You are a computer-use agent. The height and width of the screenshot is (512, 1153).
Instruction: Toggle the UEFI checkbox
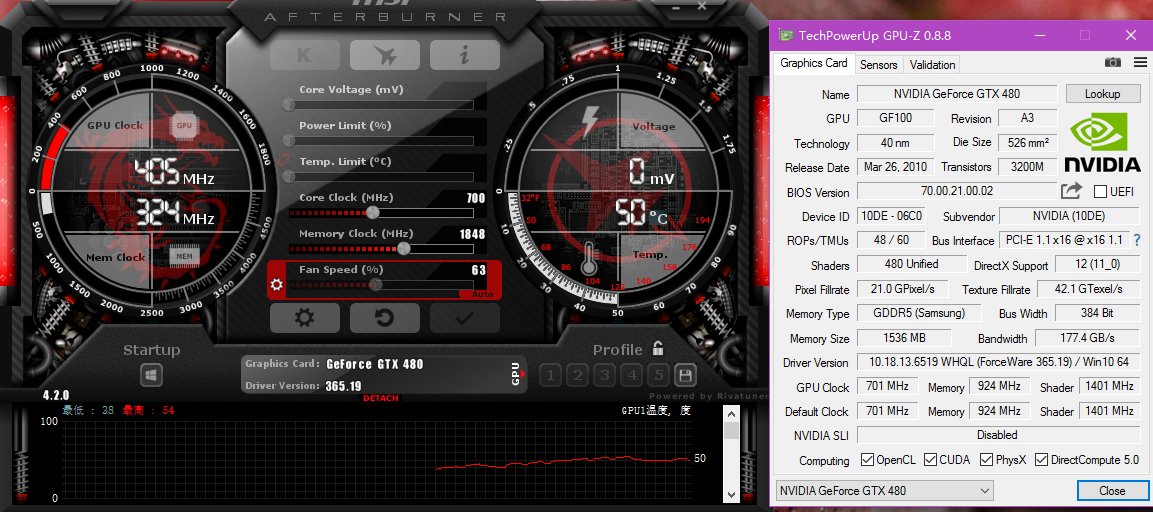click(x=1100, y=192)
